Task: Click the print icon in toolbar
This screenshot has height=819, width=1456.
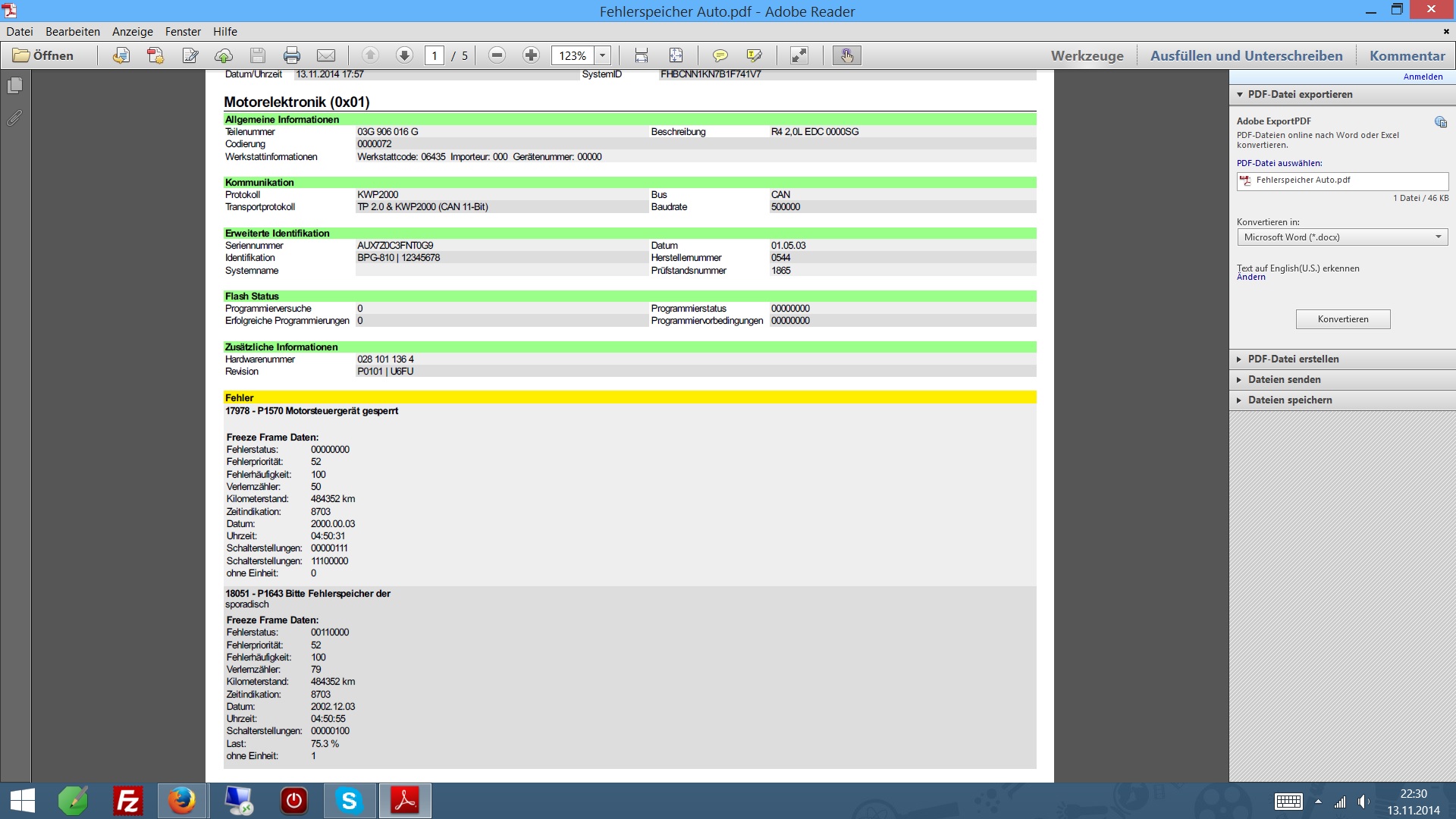Action: coord(291,55)
